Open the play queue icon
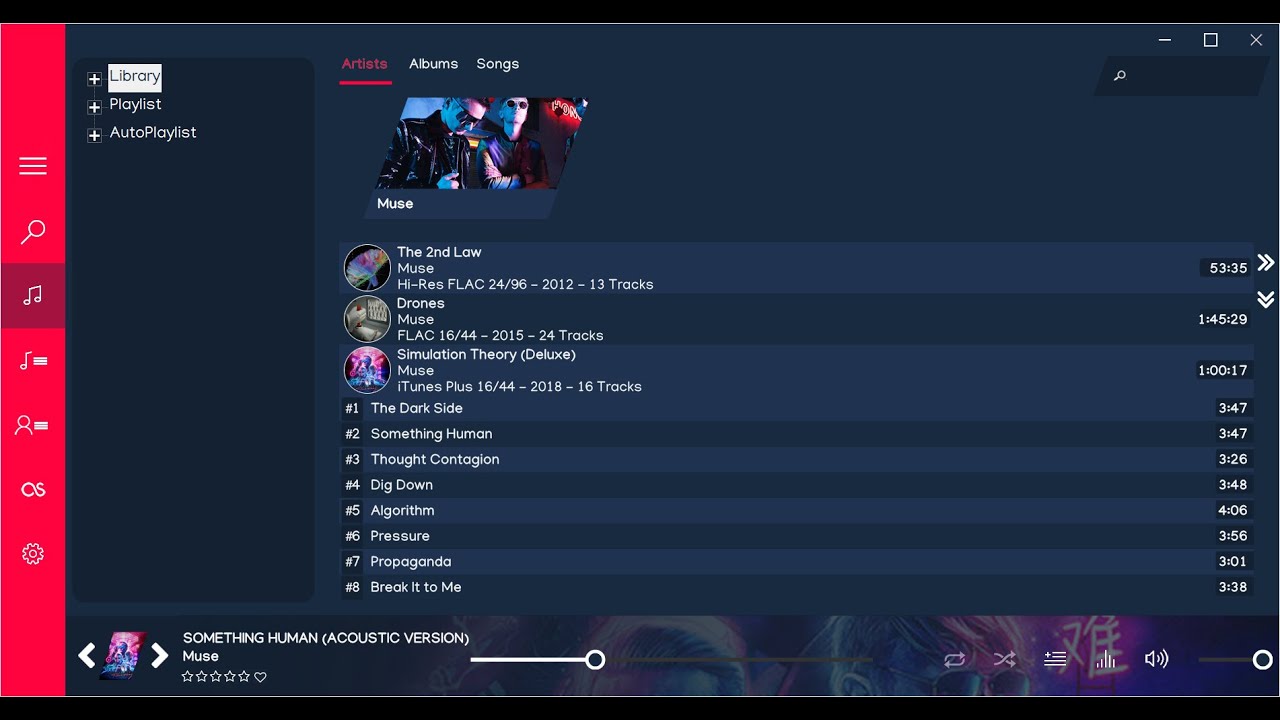Image resolution: width=1280 pixels, height=720 pixels. 1055,659
